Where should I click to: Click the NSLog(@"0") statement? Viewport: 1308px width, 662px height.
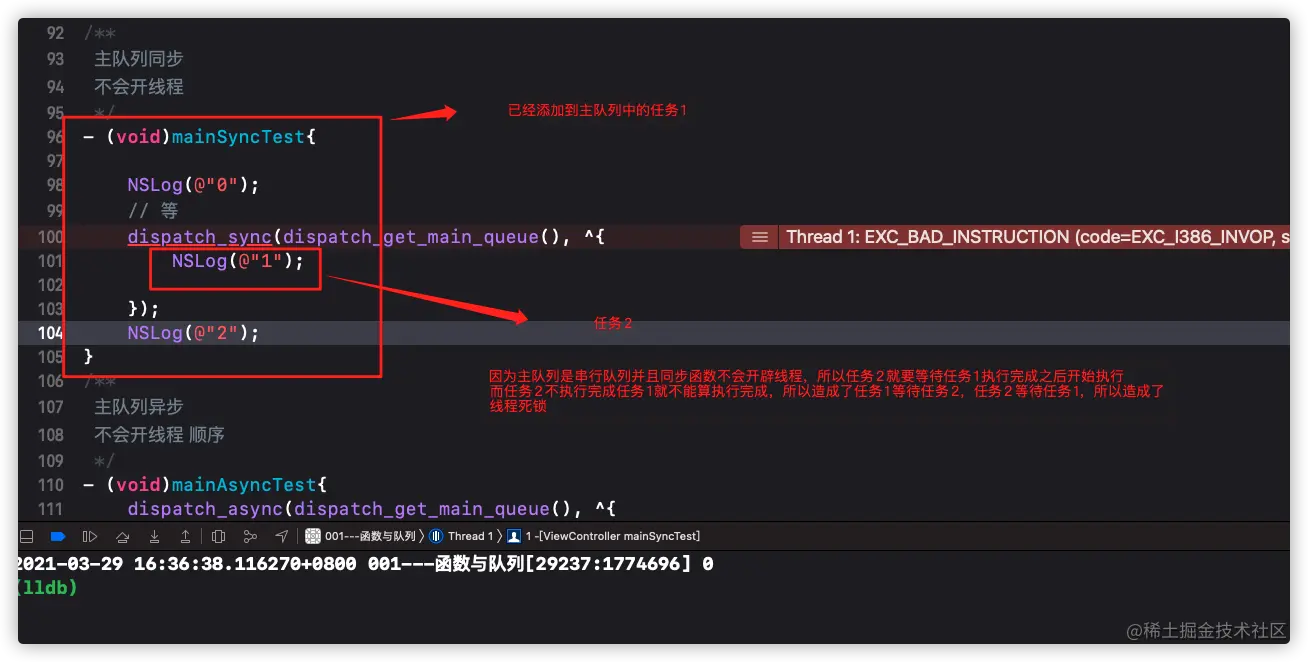(193, 185)
